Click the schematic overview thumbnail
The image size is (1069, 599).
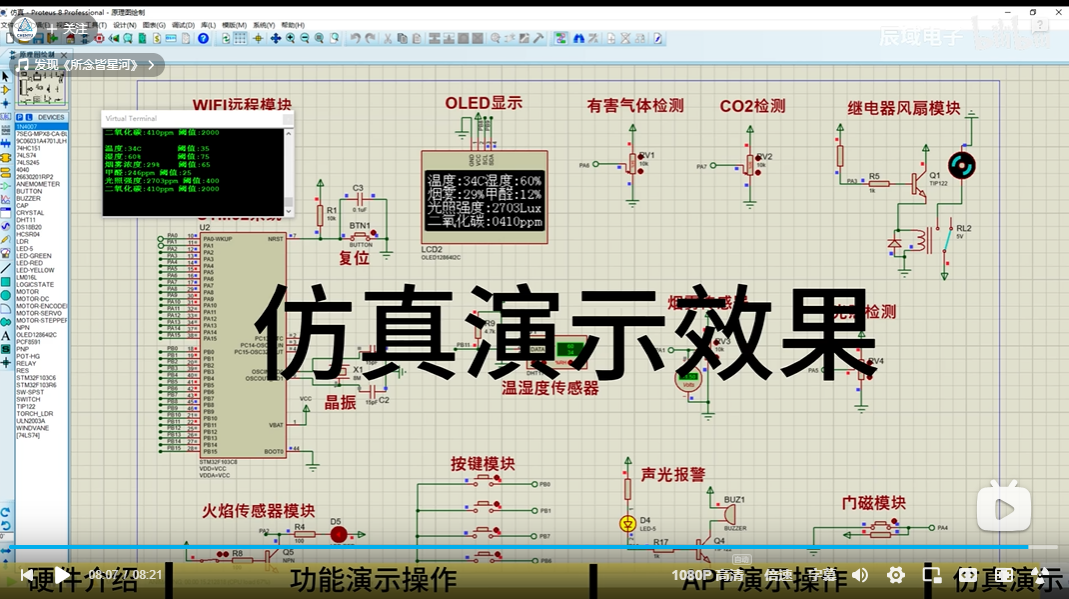tap(42, 88)
